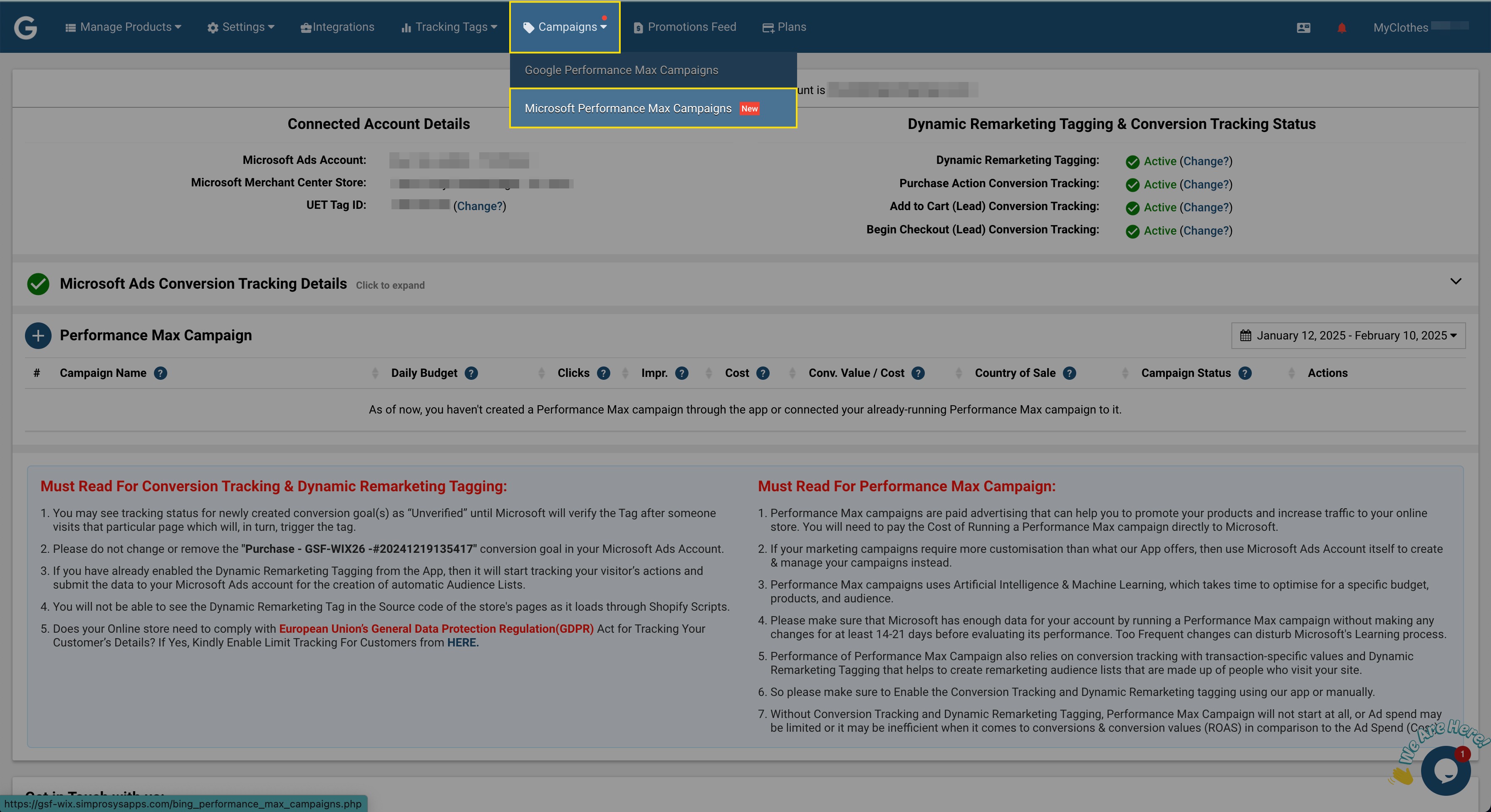
Task: Open the Settings dropdown menu
Action: (241, 27)
